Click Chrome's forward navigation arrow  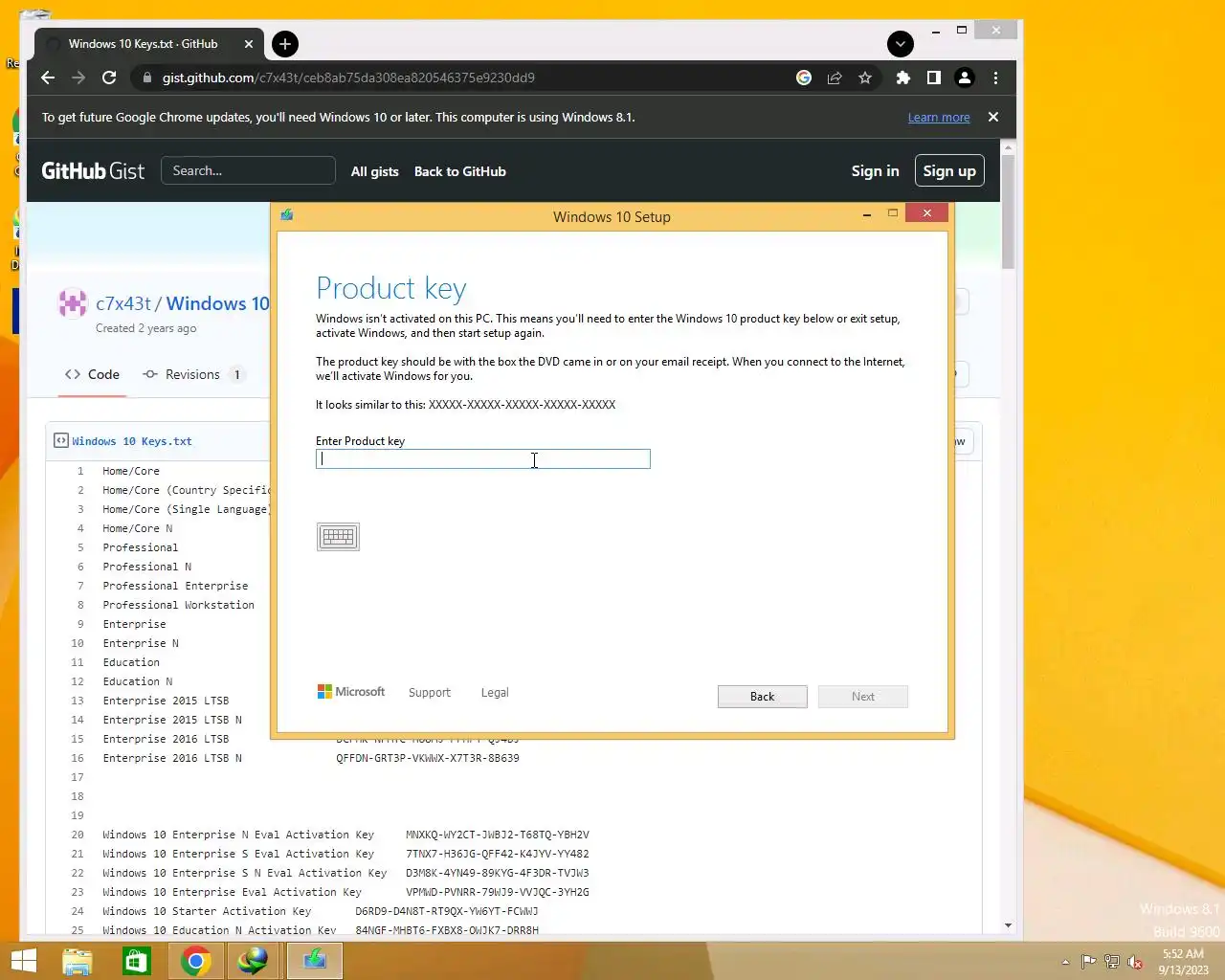click(78, 78)
